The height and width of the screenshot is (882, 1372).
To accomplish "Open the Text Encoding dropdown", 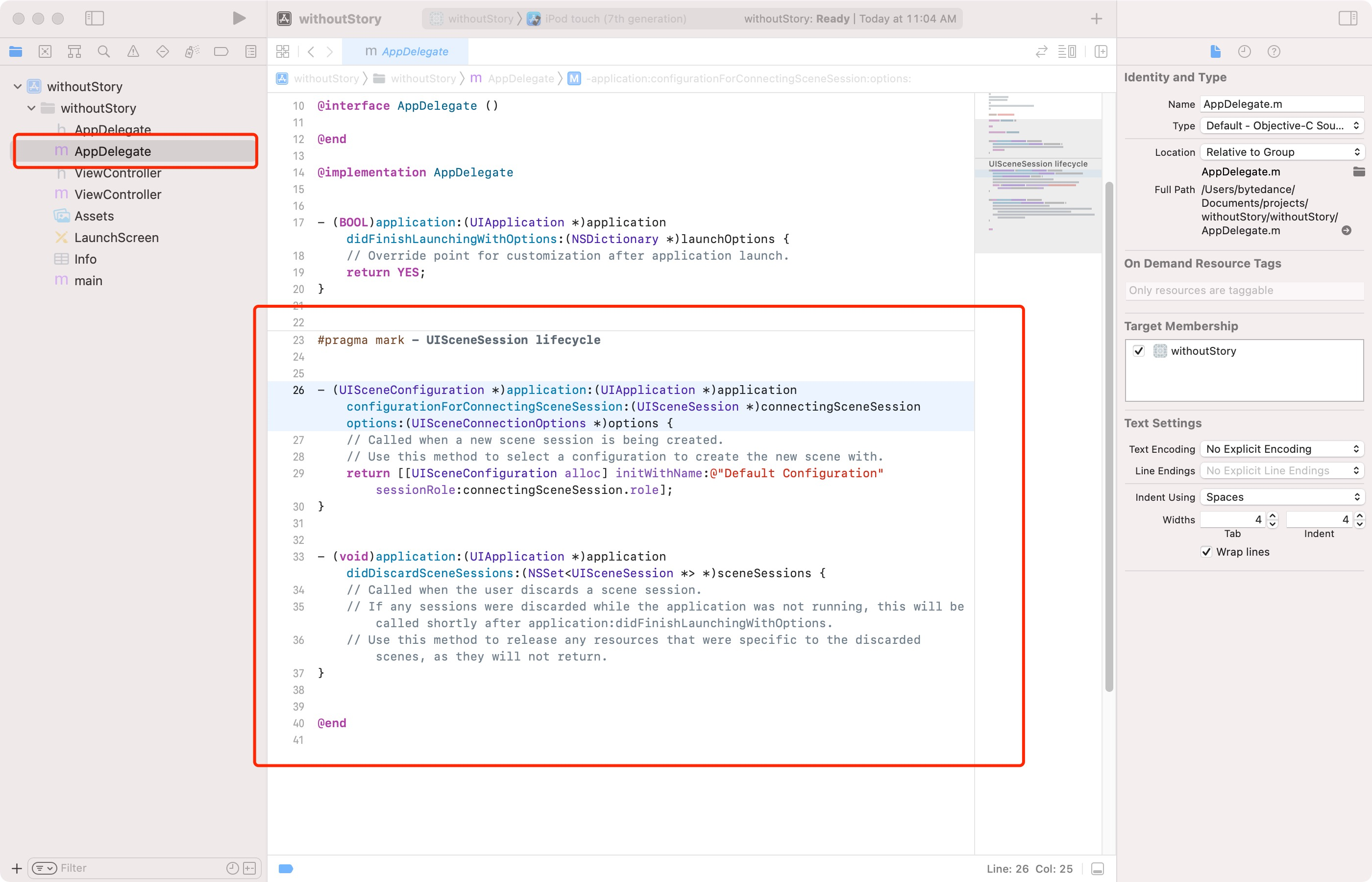I will (1282, 448).
